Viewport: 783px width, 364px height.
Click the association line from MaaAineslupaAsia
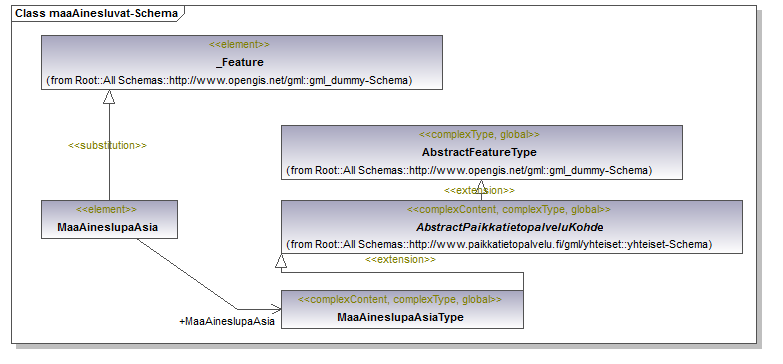point(187,274)
